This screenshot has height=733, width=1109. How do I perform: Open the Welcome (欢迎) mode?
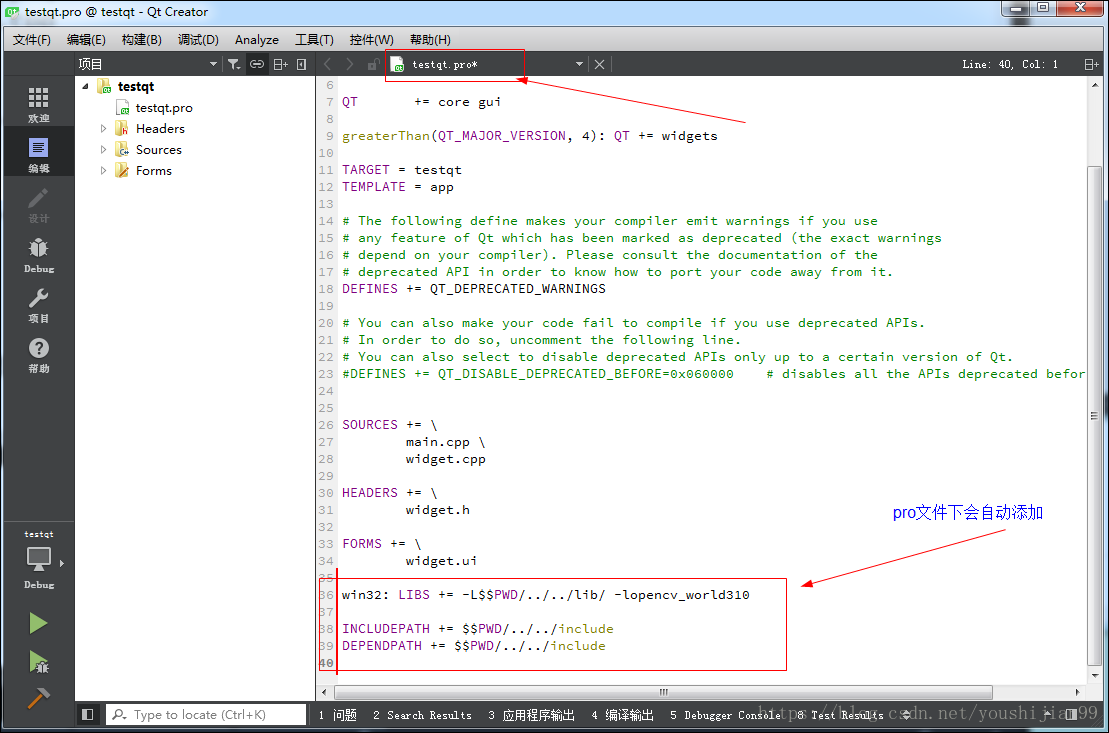[38, 104]
